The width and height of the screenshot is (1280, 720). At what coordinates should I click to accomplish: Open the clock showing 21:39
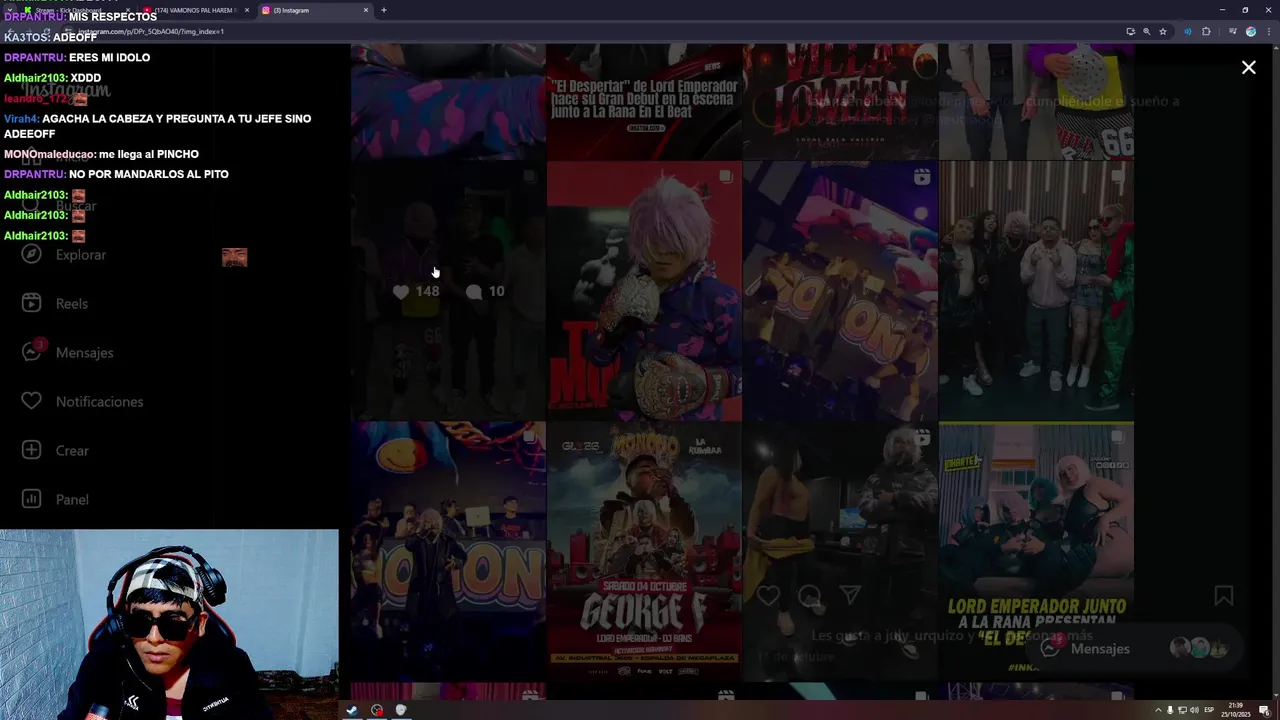click(1237, 710)
